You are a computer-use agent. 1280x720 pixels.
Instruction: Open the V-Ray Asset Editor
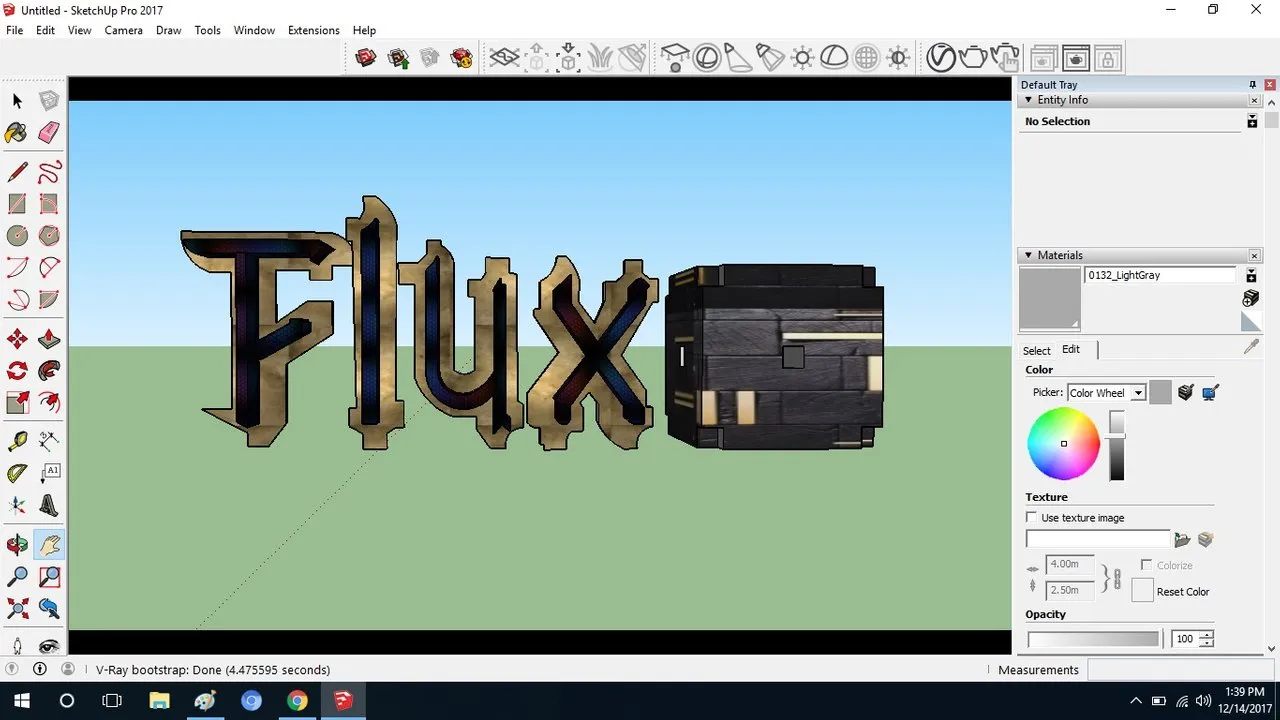point(941,58)
